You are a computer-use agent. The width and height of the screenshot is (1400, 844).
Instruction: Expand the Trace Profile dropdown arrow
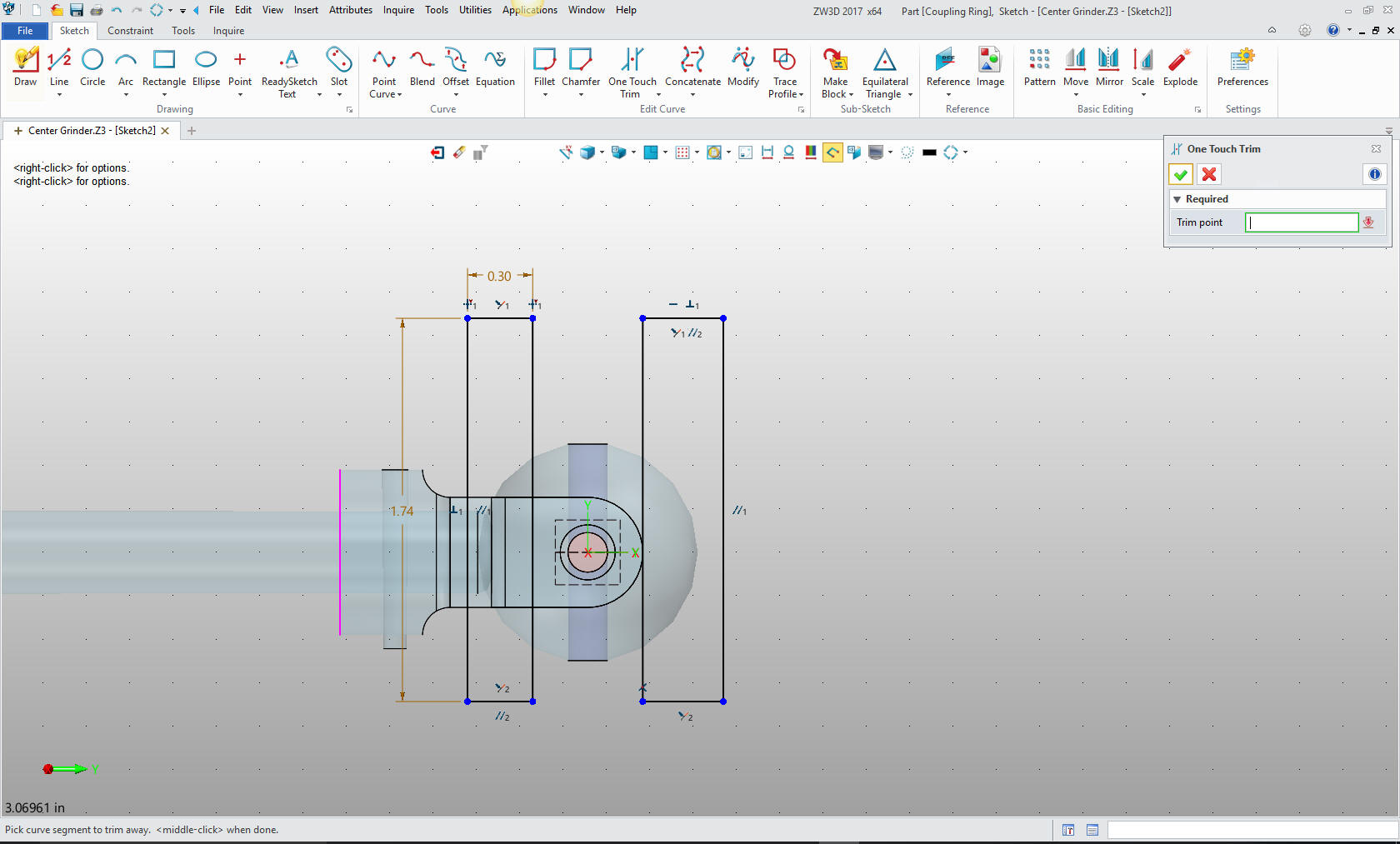click(801, 95)
